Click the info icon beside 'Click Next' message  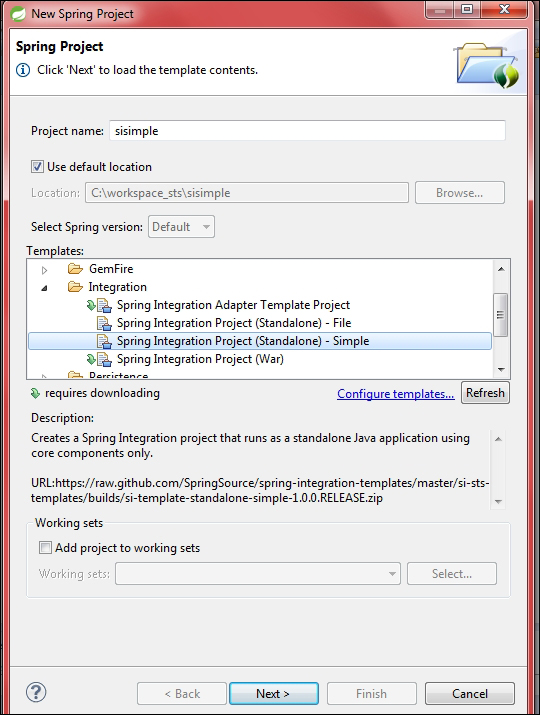pos(23,70)
